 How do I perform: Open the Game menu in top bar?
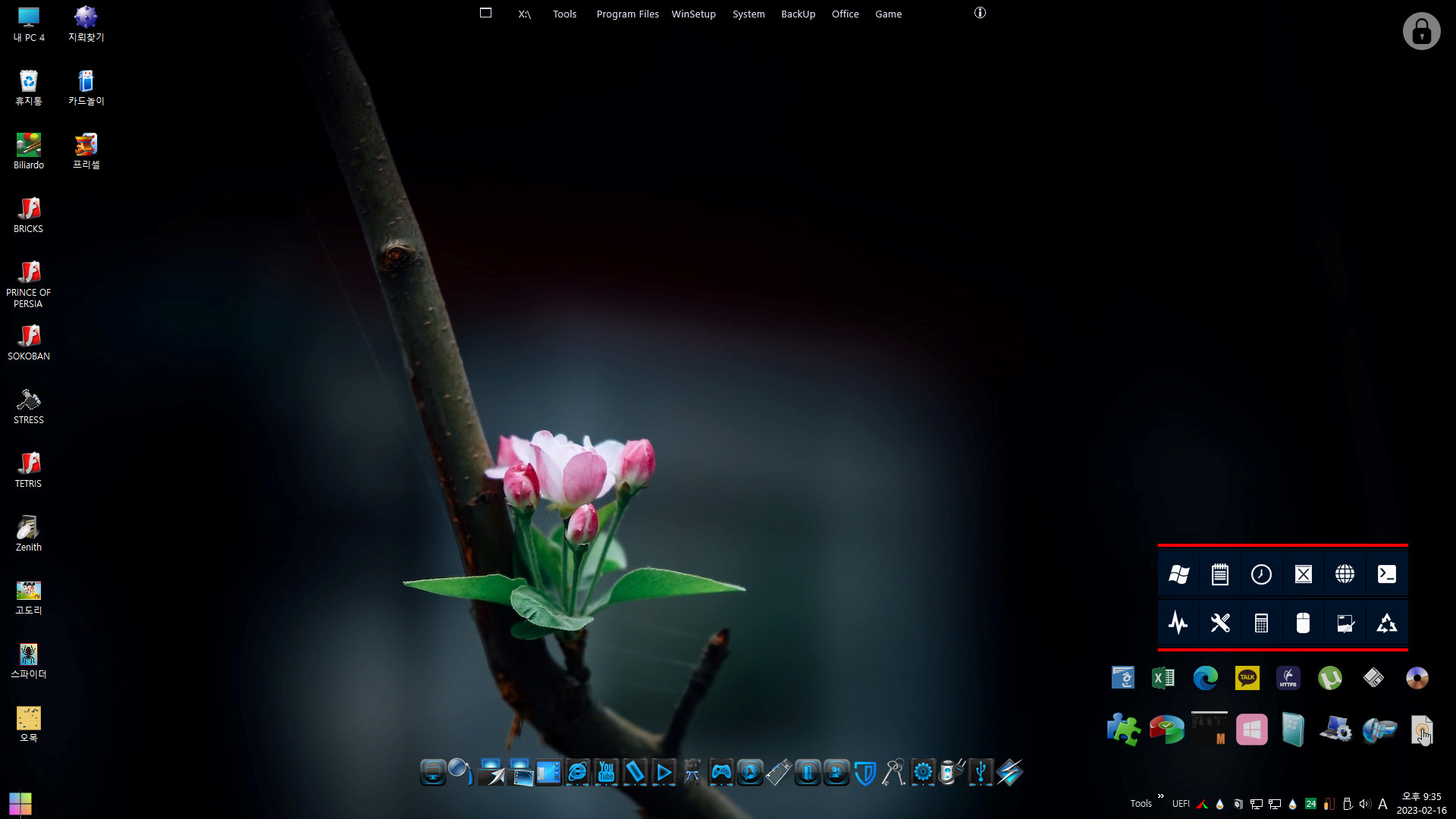[889, 14]
